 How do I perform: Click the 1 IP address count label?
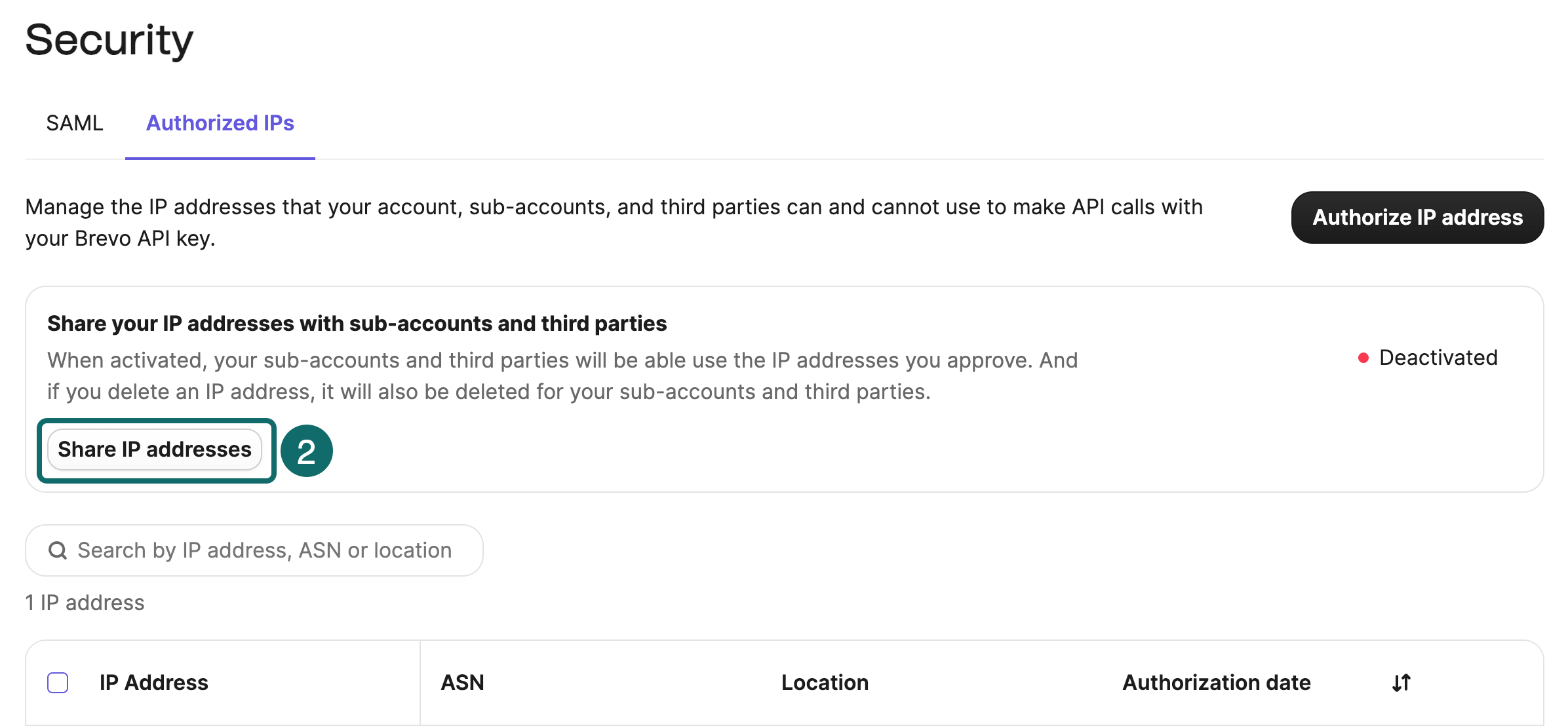click(x=84, y=602)
